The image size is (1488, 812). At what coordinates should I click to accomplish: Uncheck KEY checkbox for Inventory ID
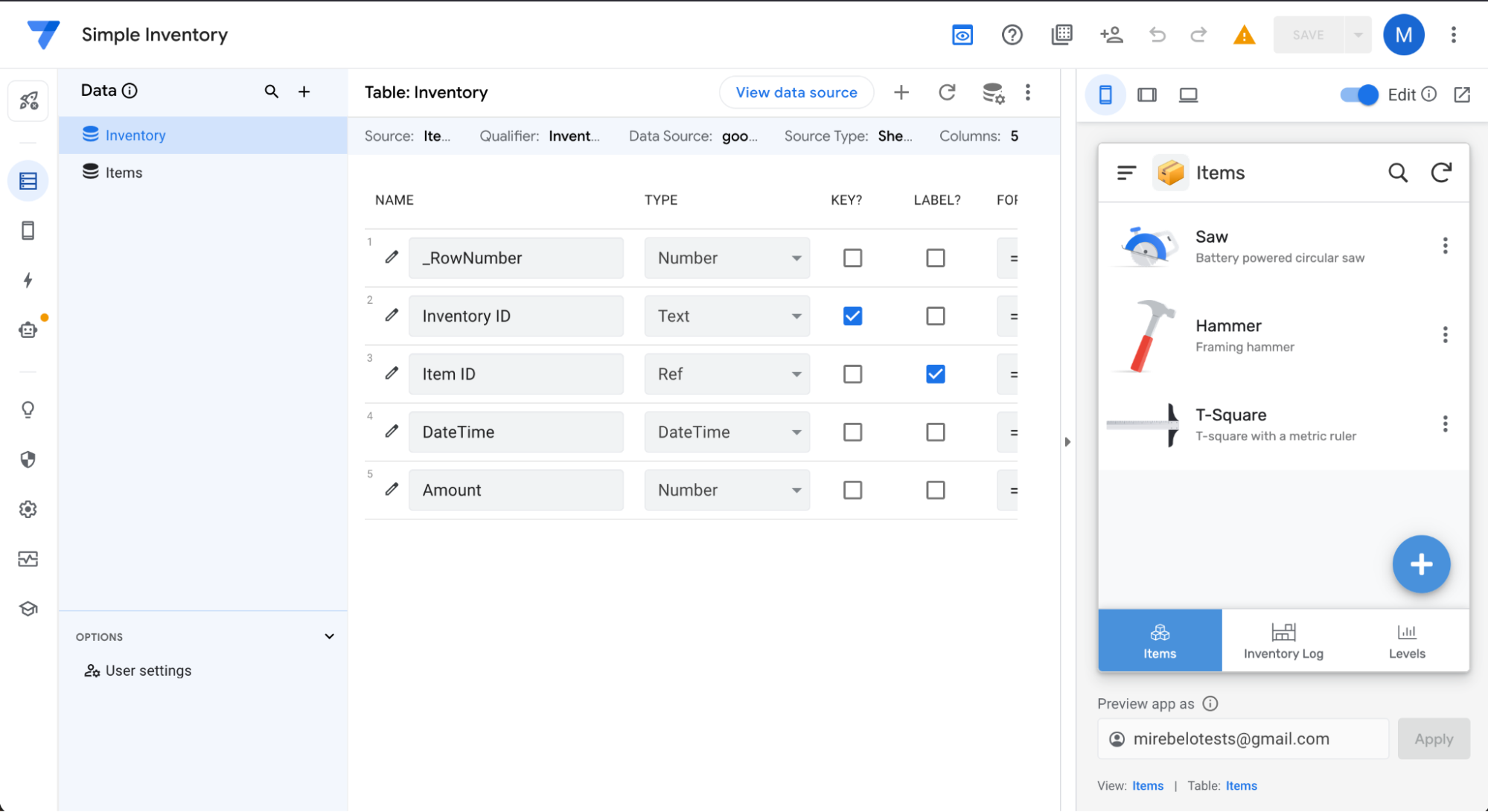click(x=852, y=316)
